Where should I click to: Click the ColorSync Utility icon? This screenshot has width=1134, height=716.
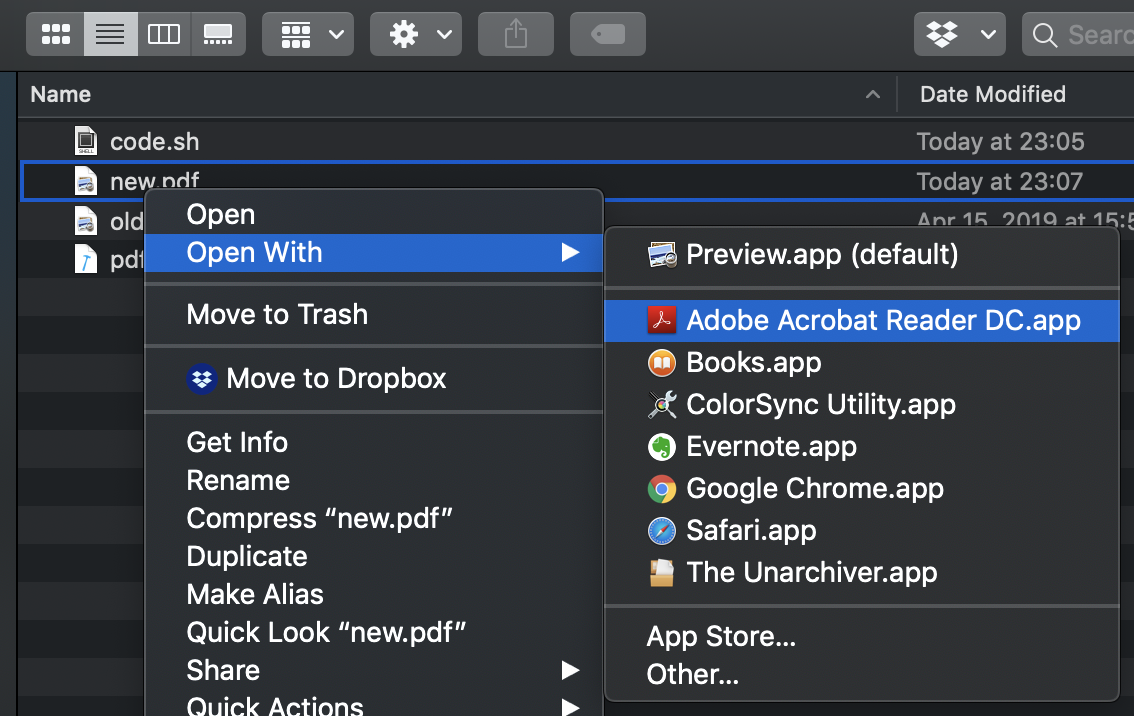(662, 405)
